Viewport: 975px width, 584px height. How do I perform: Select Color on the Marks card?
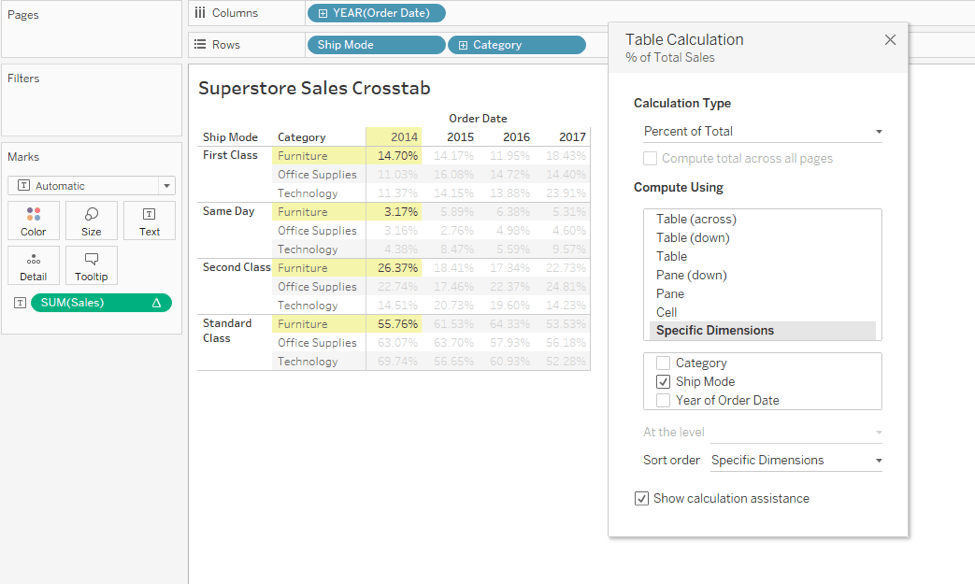(33, 220)
